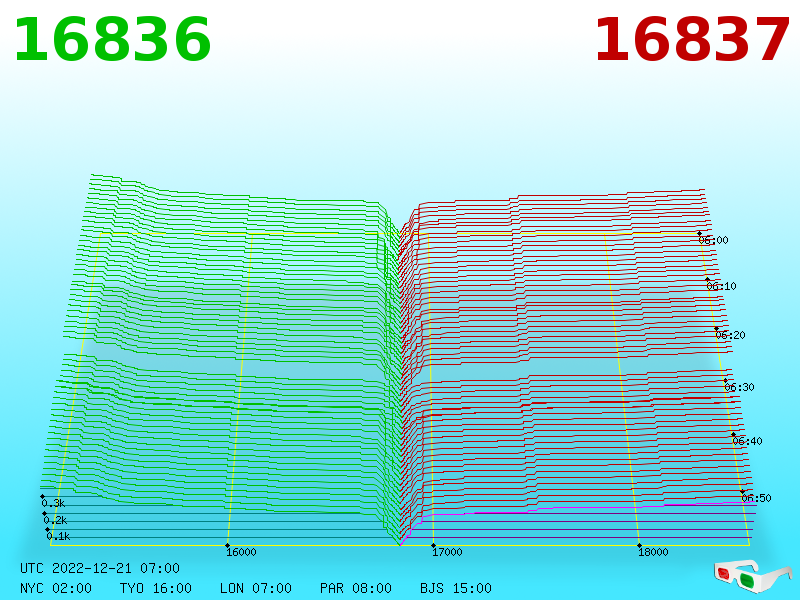800x600 pixels.
Task: Click the 18000 price axis label
Action: [x=653, y=552]
